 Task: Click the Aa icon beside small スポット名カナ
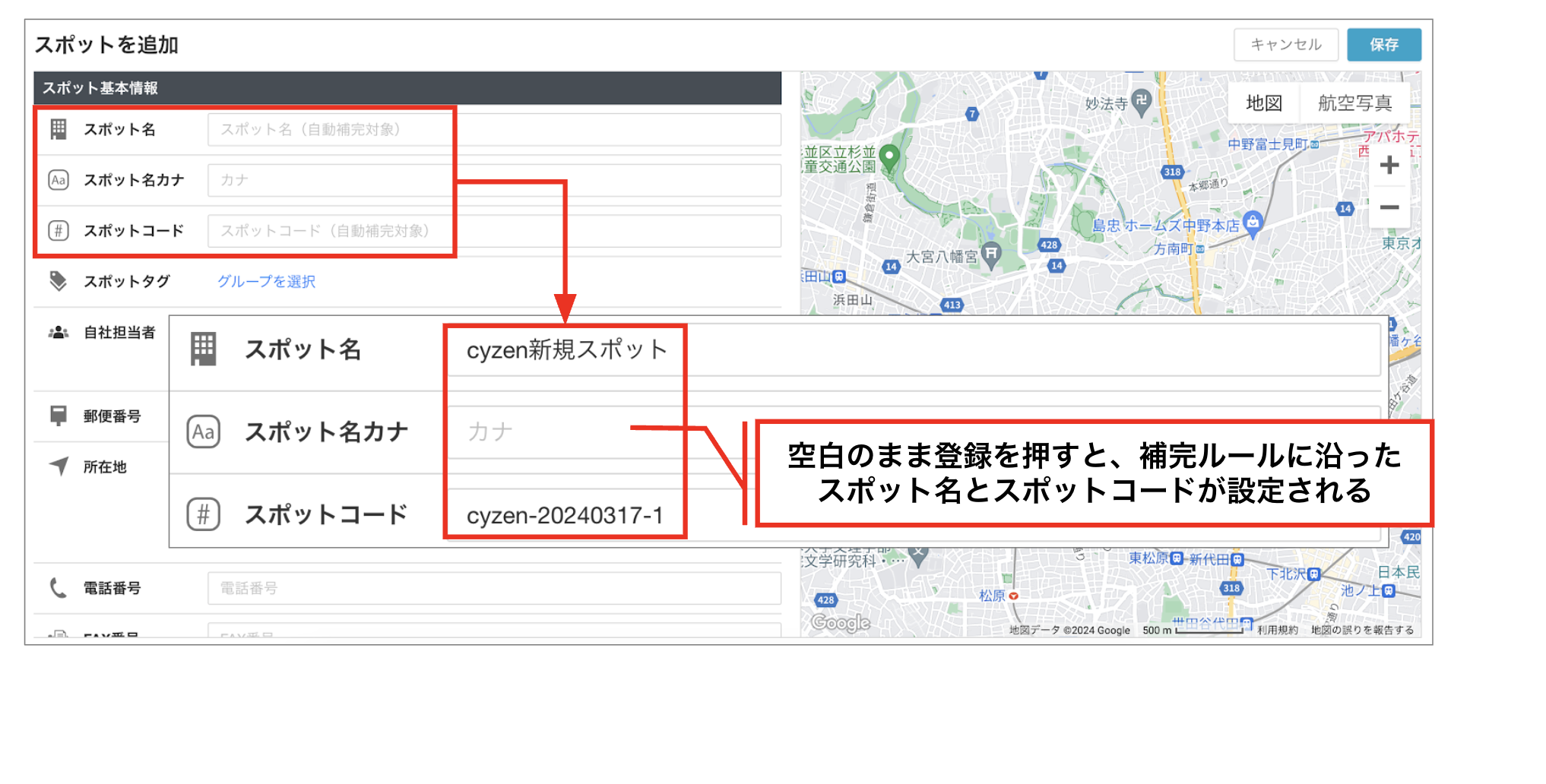tap(59, 180)
